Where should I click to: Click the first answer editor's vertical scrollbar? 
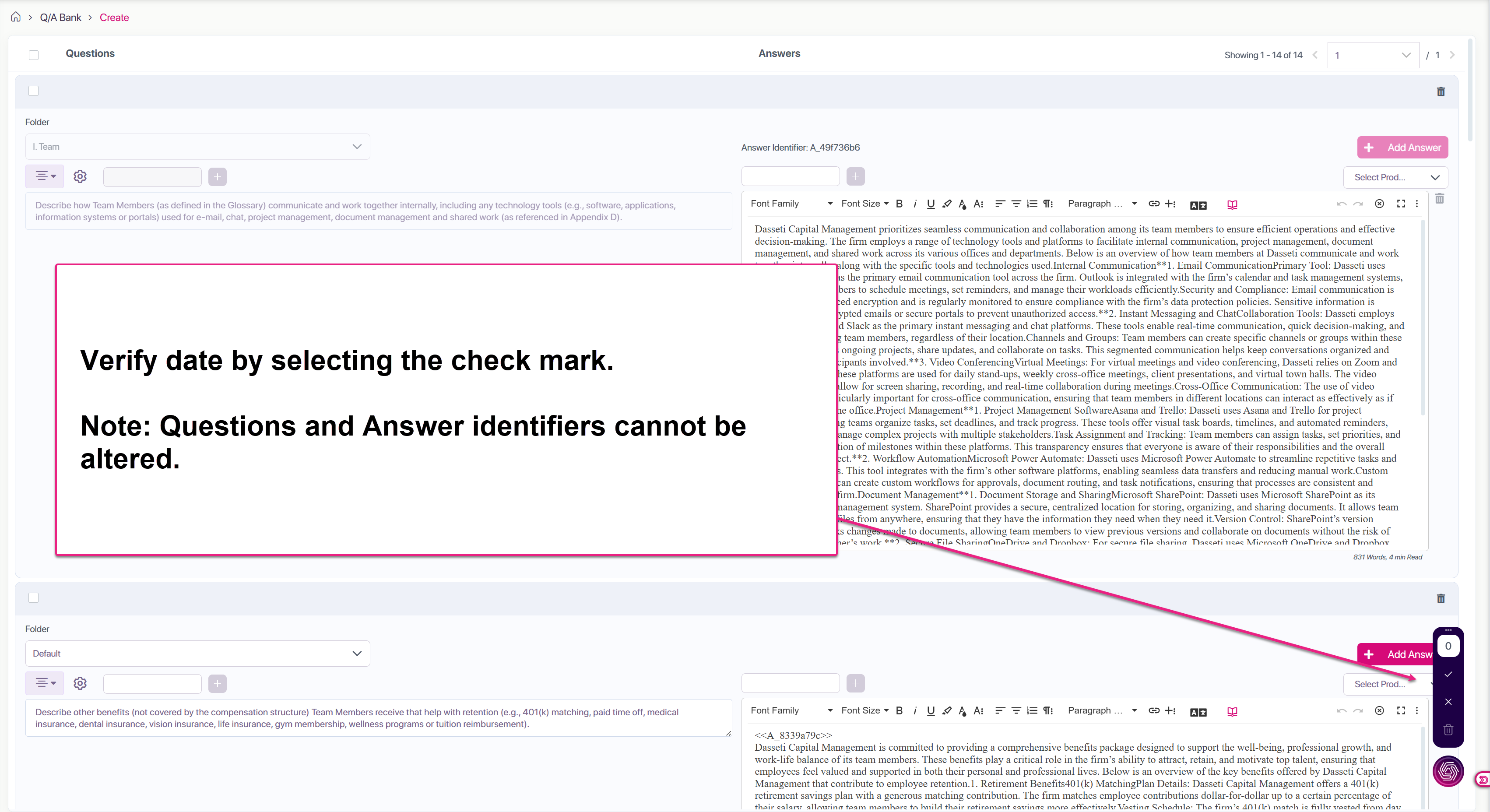(x=1423, y=318)
